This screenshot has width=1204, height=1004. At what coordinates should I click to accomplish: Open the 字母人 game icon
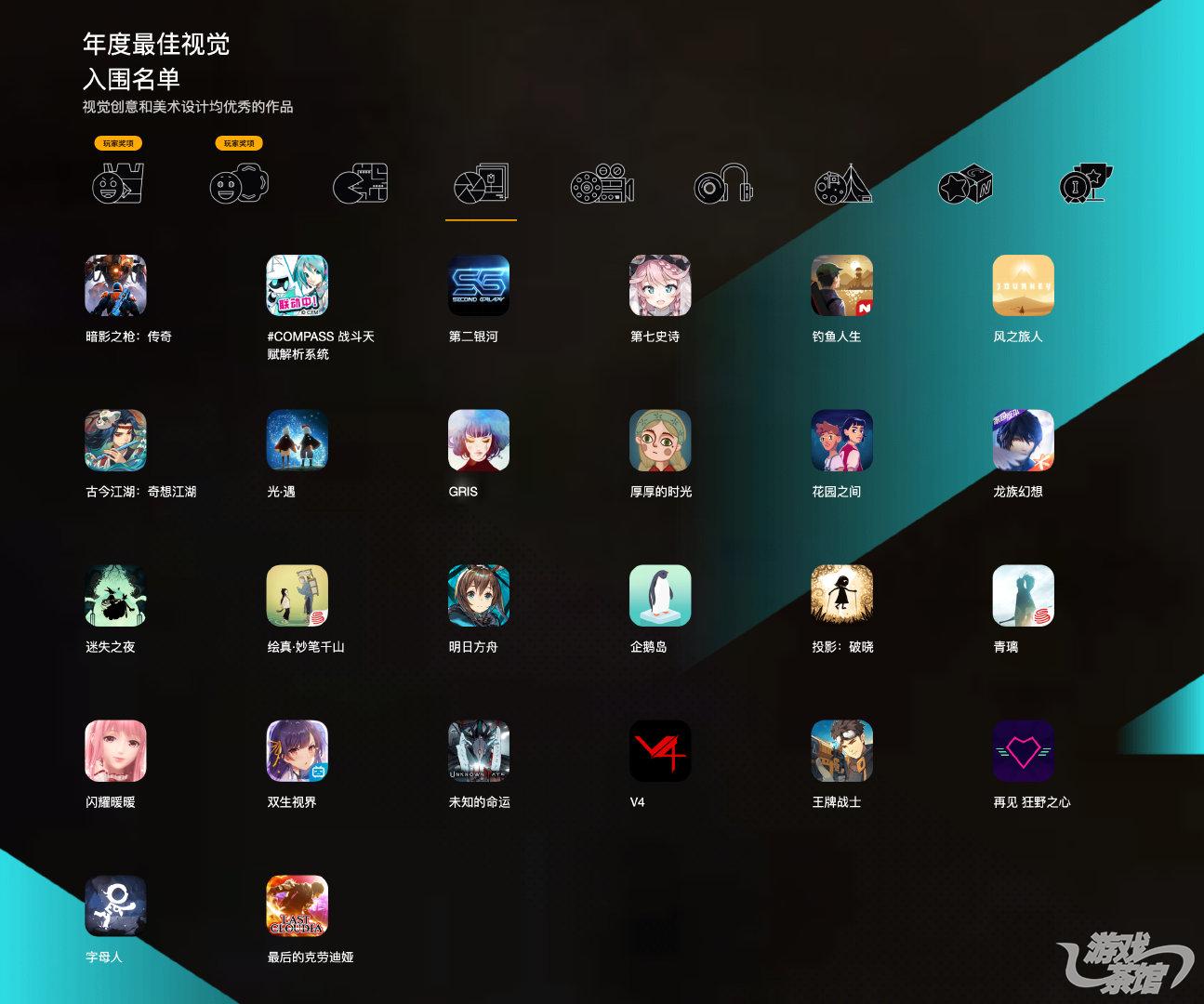[x=115, y=906]
